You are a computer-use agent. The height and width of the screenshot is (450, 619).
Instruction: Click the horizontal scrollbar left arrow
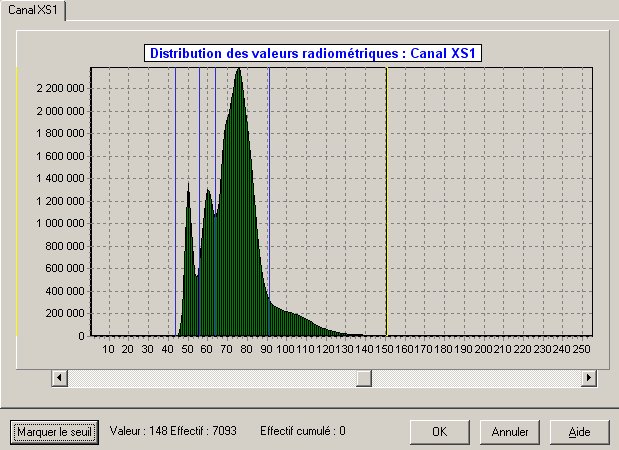[x=60, y=378]
